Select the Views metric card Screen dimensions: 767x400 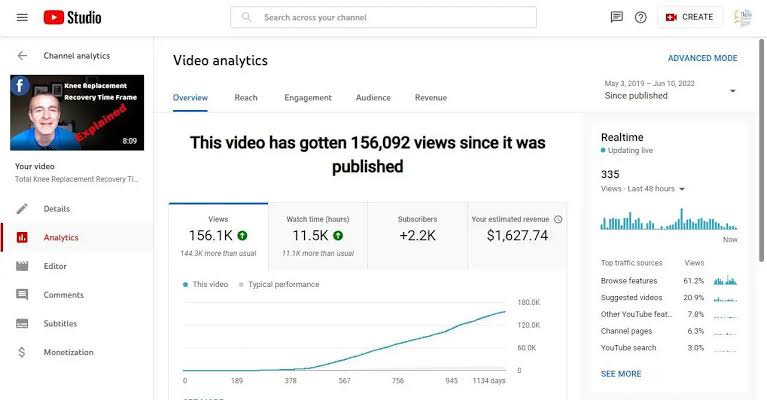tap(218, 236)
